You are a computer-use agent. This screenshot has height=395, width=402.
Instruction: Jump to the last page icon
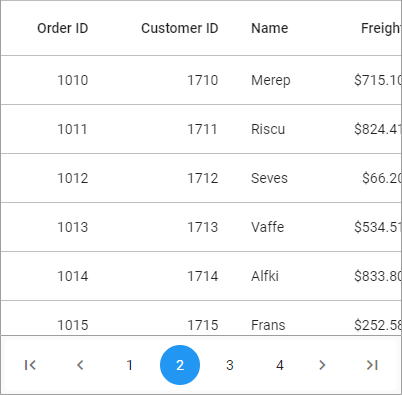pos(372,365)
